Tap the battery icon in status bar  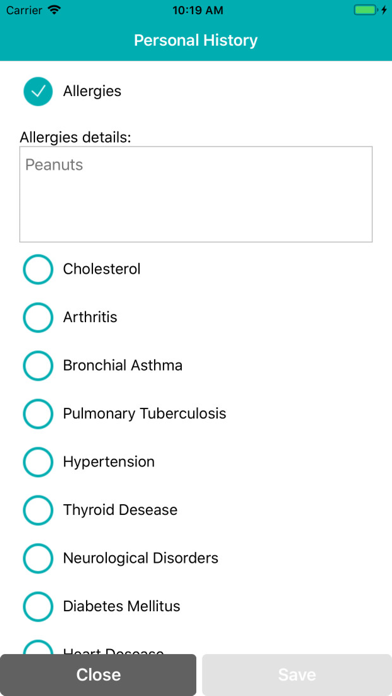pos(366,10)
